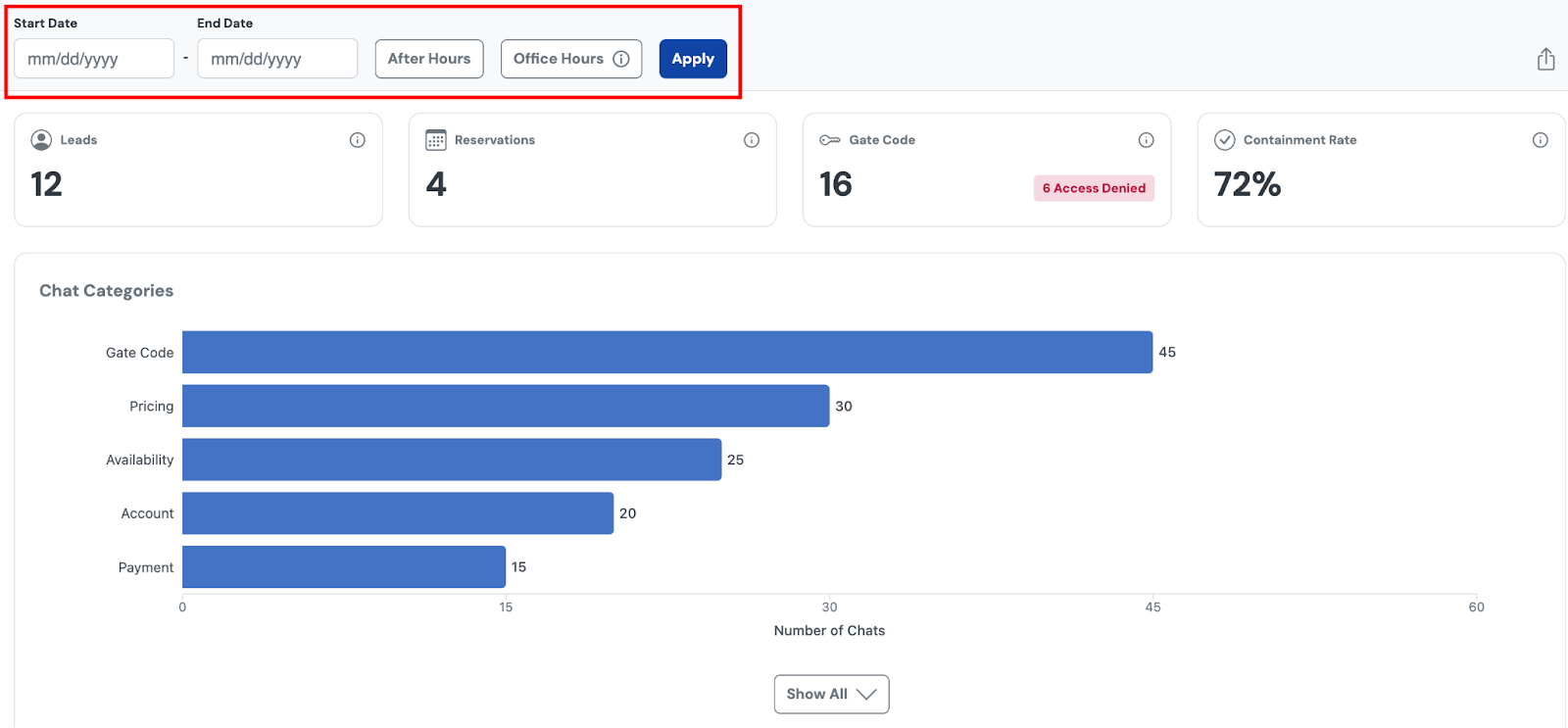Click the Gate Code card info icon
1568x728 pixels.
tap(1146, 140)
